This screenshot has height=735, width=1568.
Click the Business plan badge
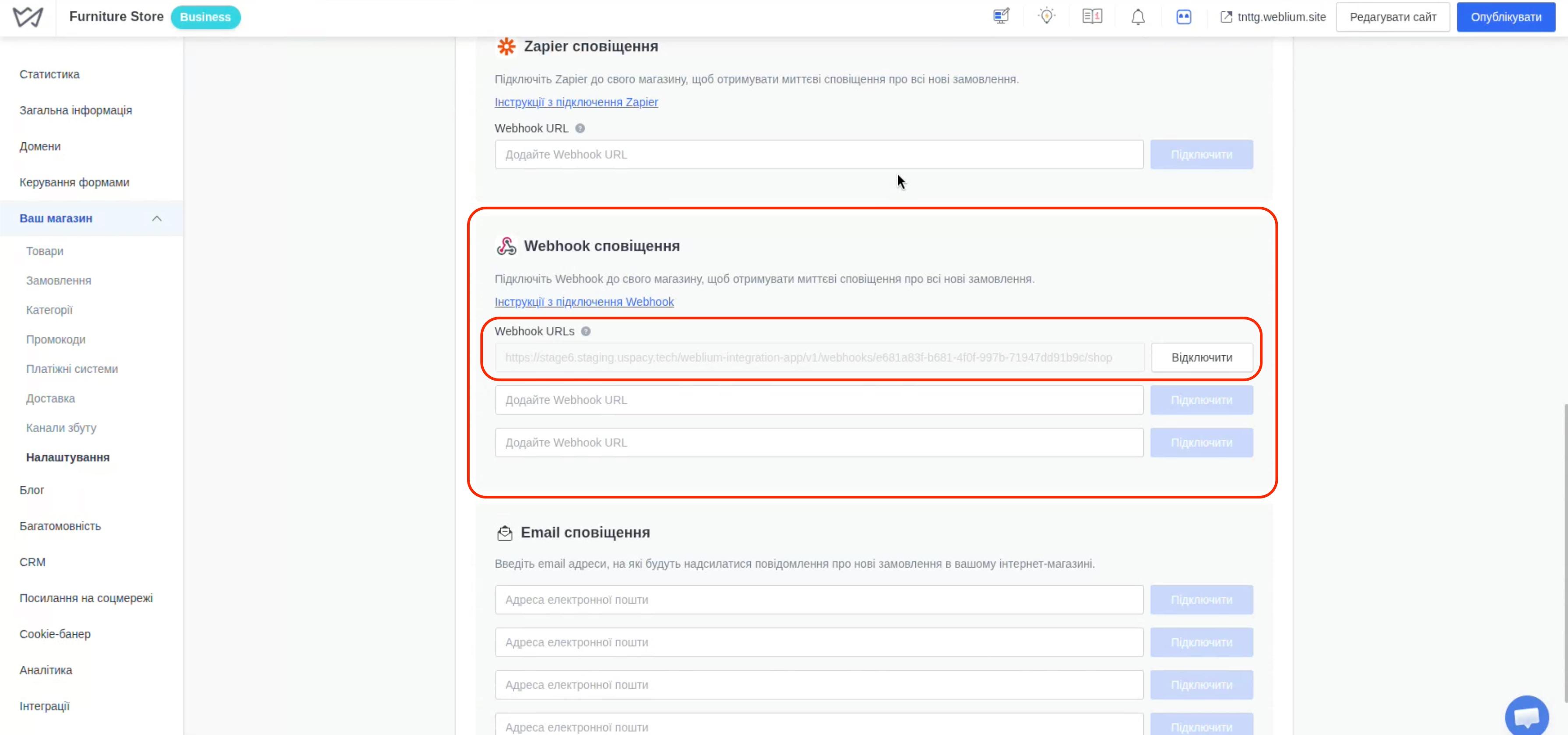[x=205, y=17]
